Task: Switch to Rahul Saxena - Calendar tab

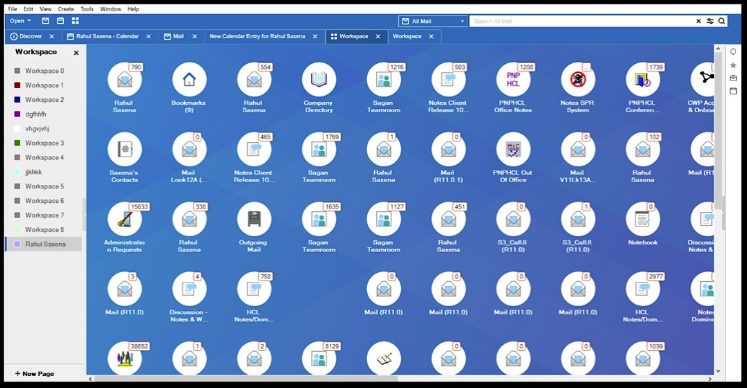Action: 103,36
